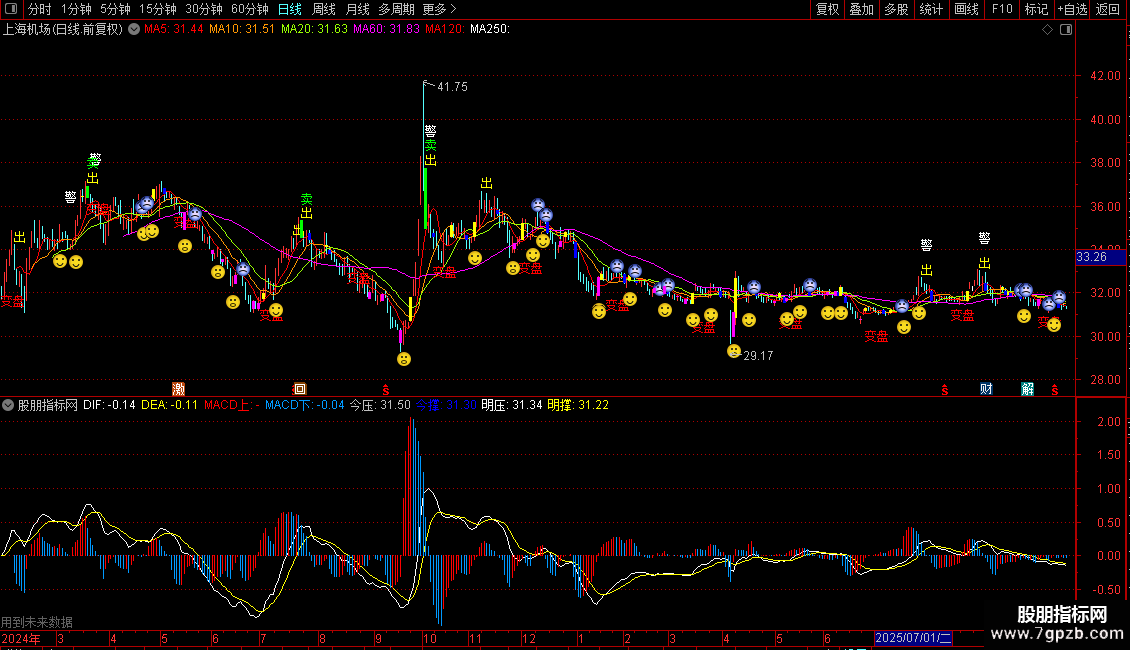Open the F10 company info button

coord(1001,9)
